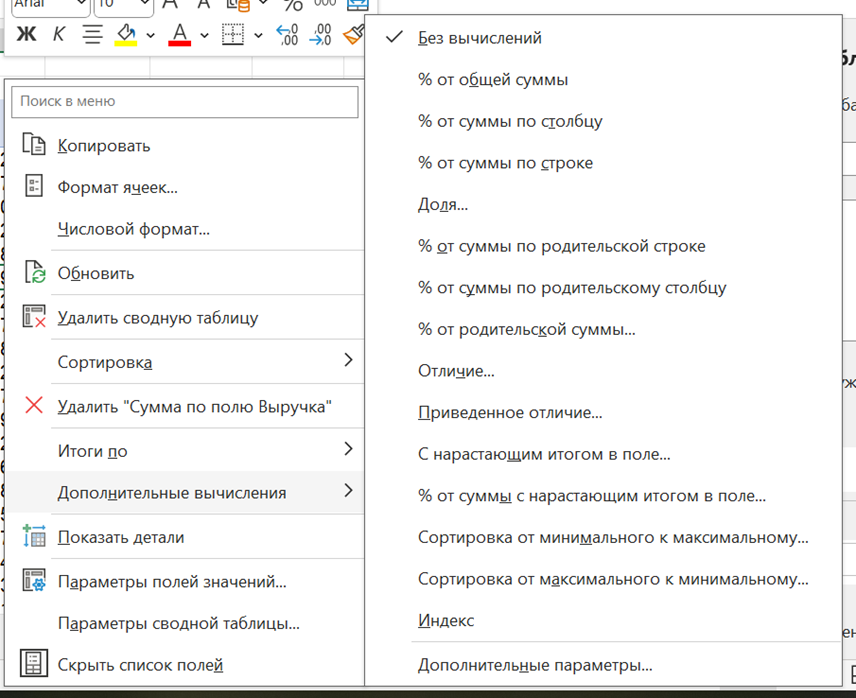The width and height of the screenshot is (856, 698).
Task: Decrease decimal places
Action: (320, 35)
